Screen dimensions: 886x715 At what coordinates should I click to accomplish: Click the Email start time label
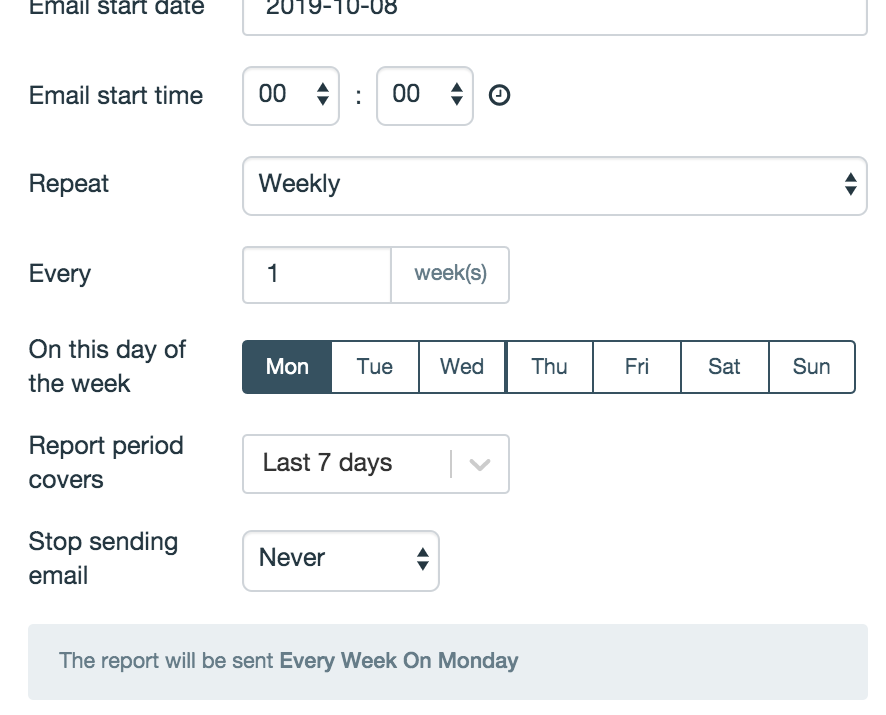[116, 96]
